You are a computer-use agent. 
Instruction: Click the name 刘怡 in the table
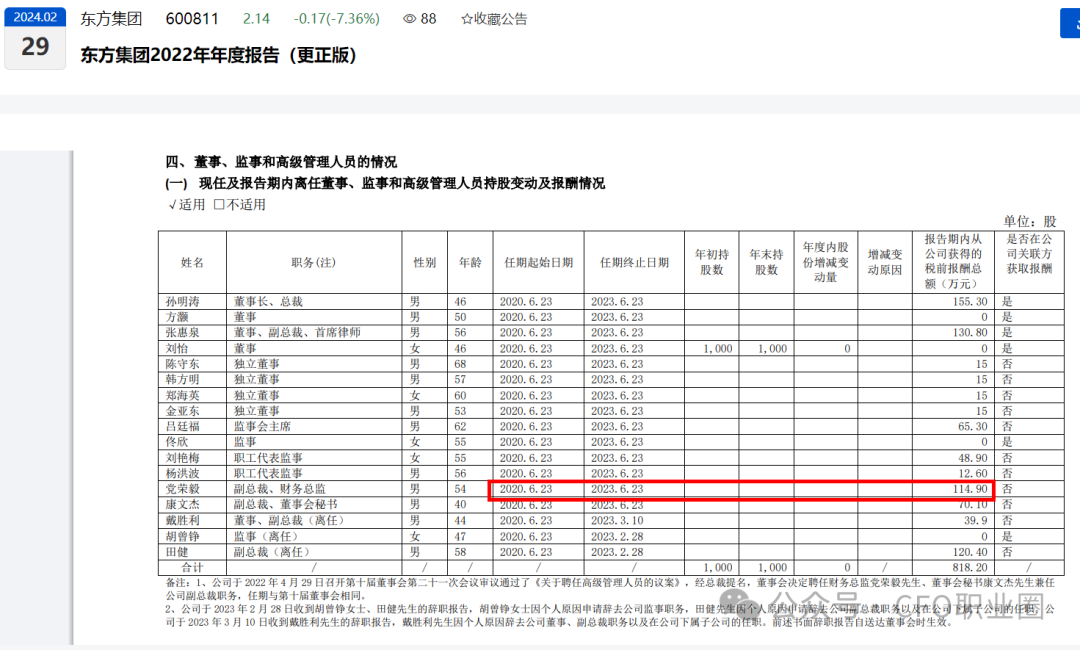point(176,348)
